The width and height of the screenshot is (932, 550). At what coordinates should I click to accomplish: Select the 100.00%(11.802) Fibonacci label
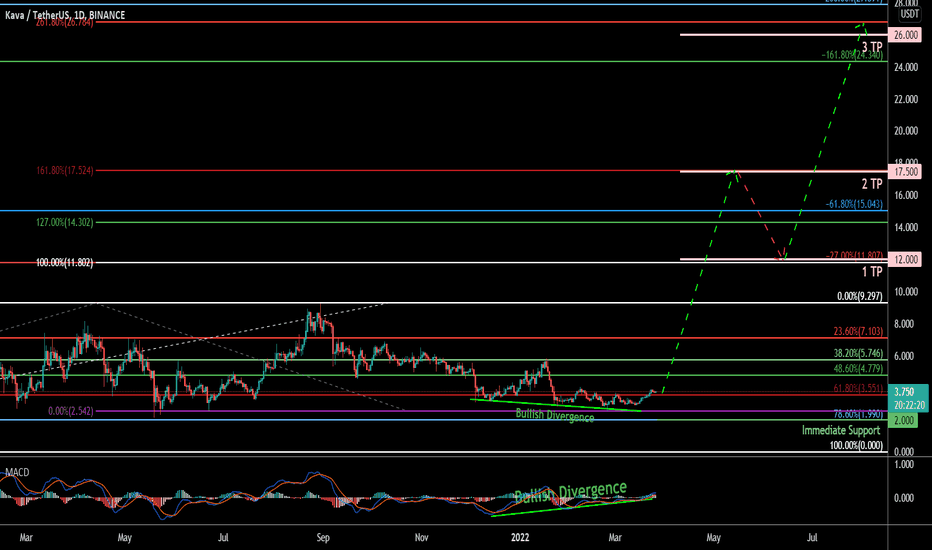[x=64, y=262]
